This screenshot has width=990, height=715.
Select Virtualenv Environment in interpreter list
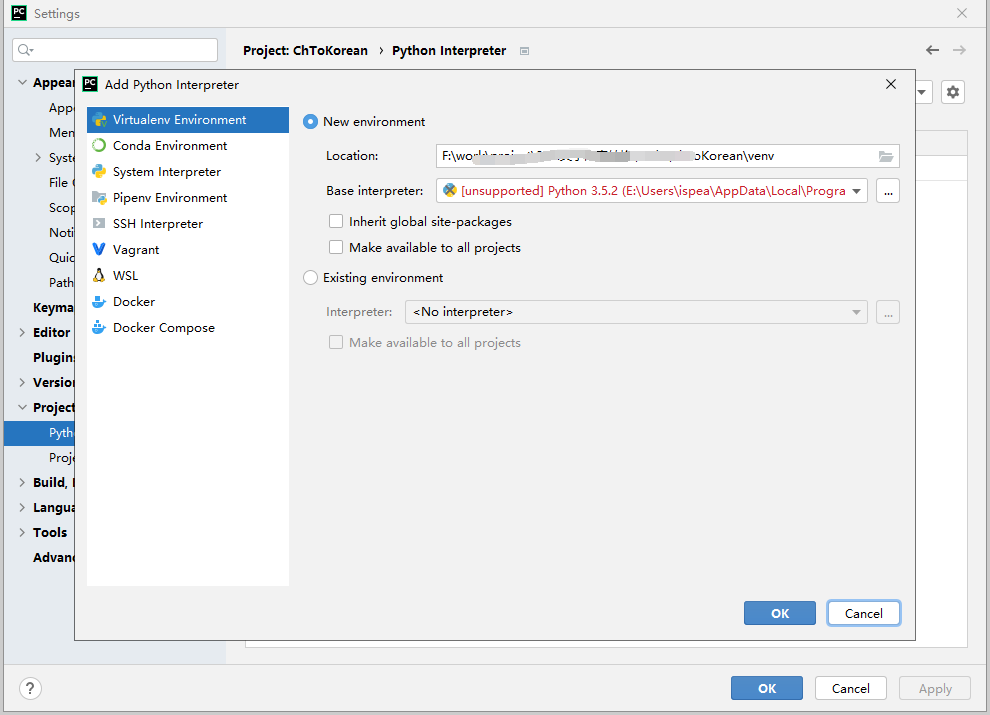coord(188,120)
